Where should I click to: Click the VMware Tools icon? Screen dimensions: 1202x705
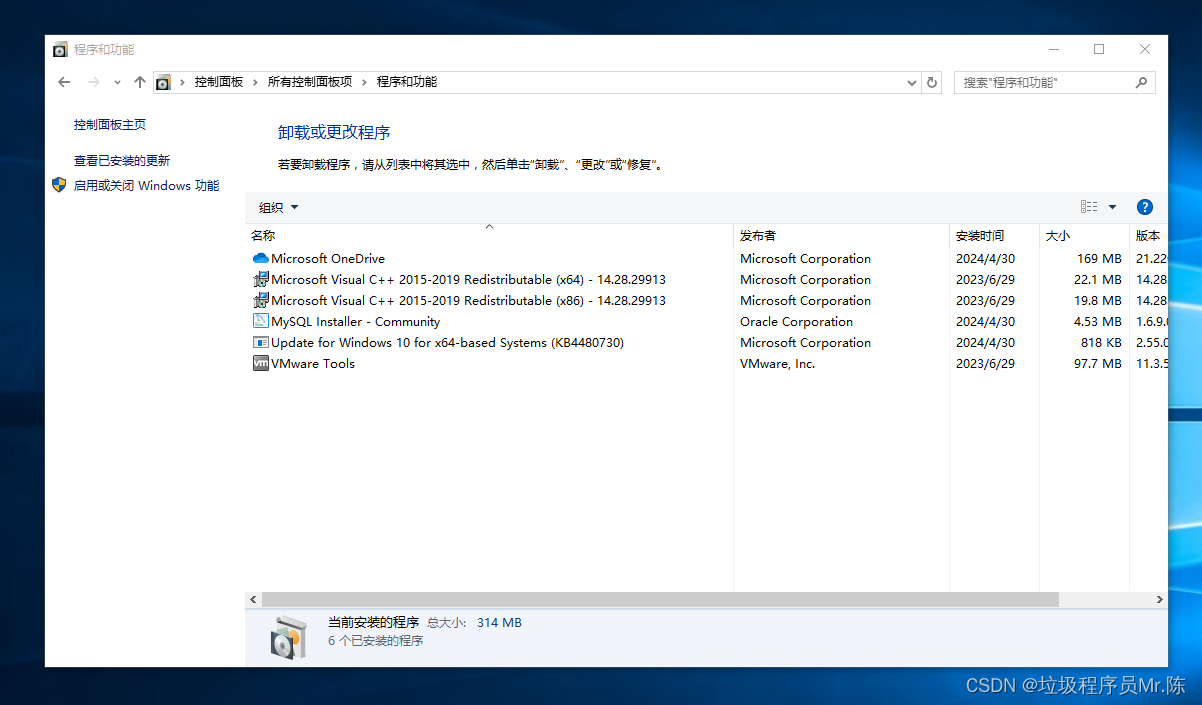click(x=261, y=363)
